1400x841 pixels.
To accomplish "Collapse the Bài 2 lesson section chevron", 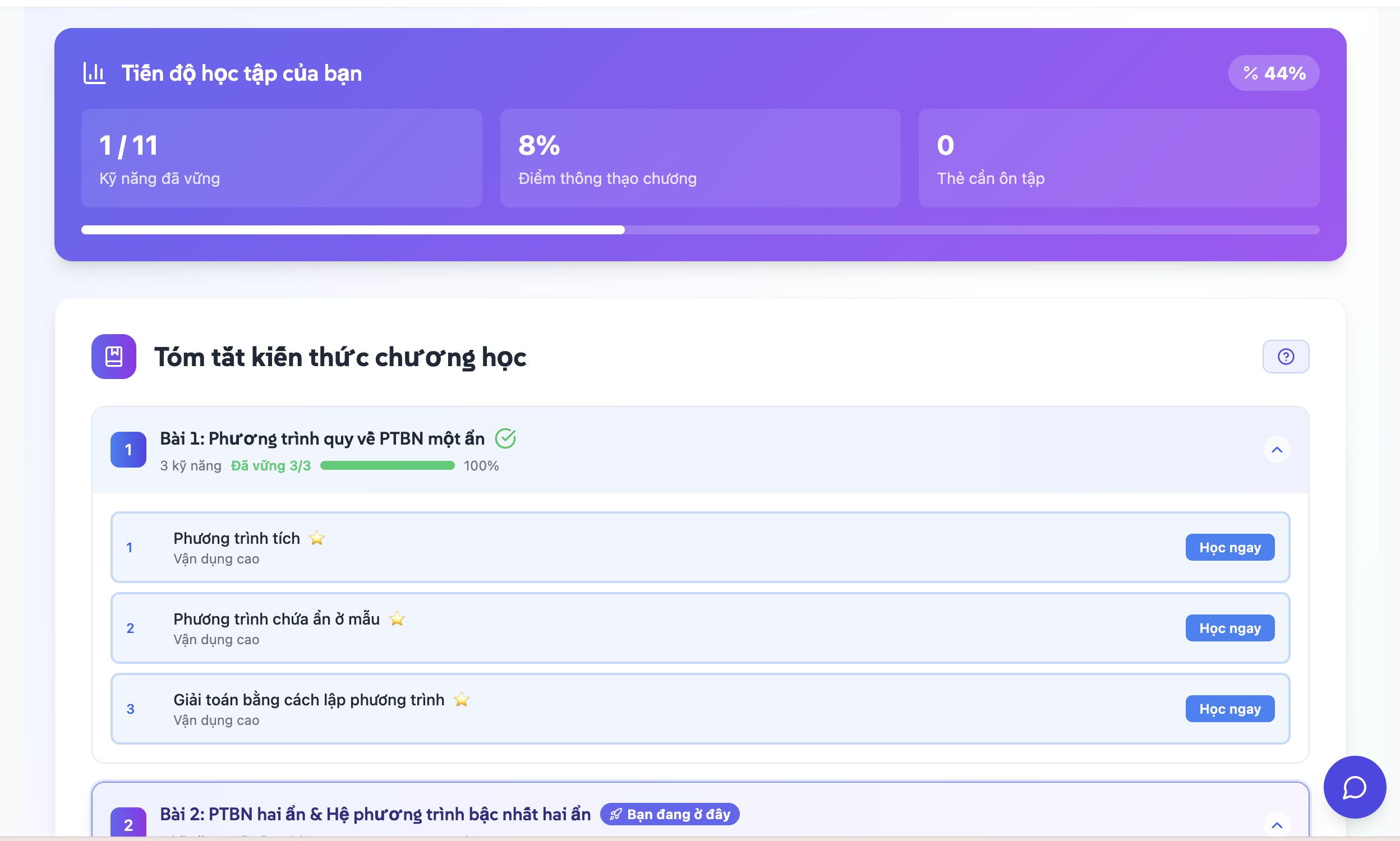I will click(x=1277, y=825).
